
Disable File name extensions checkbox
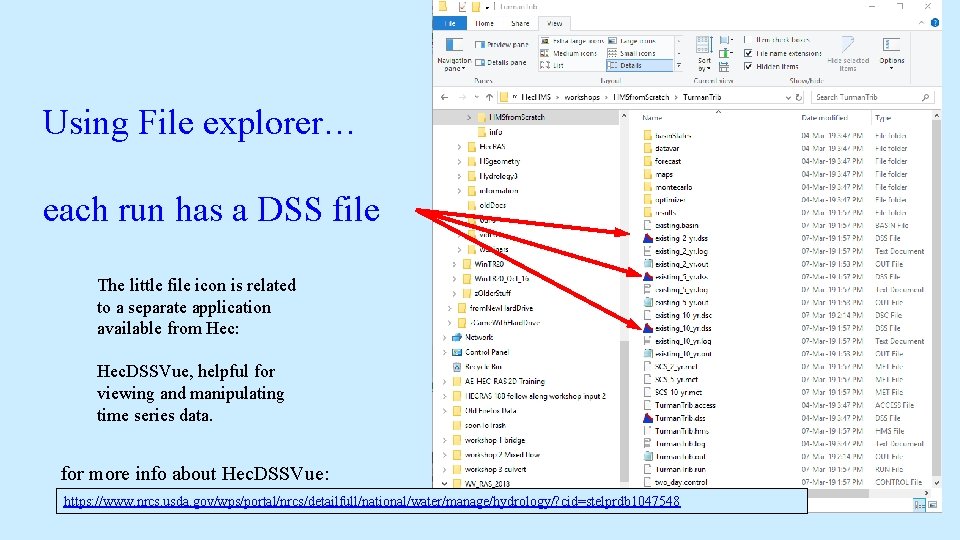tap(748, 53)
